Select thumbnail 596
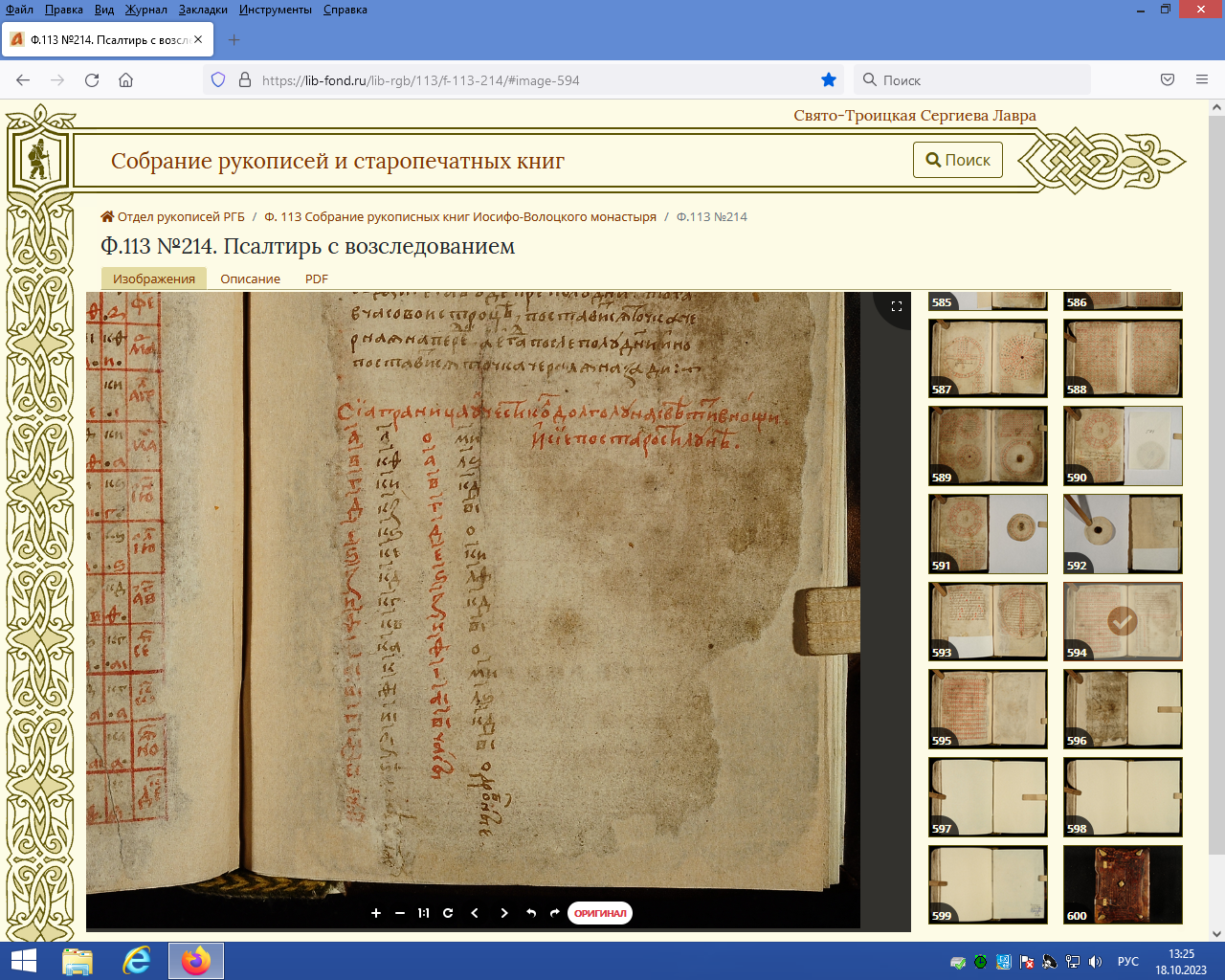 pyautogui.click(x=1123, y=709)
